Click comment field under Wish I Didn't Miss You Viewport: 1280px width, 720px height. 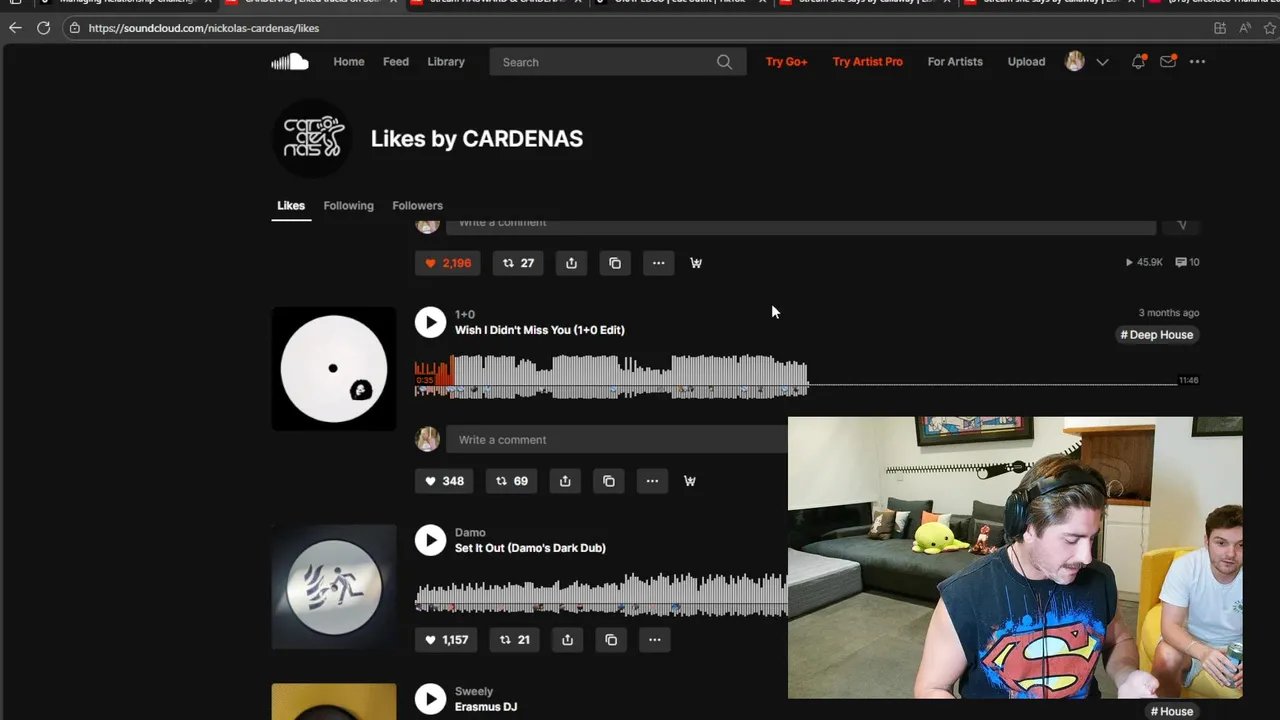(x=617, y=440)
